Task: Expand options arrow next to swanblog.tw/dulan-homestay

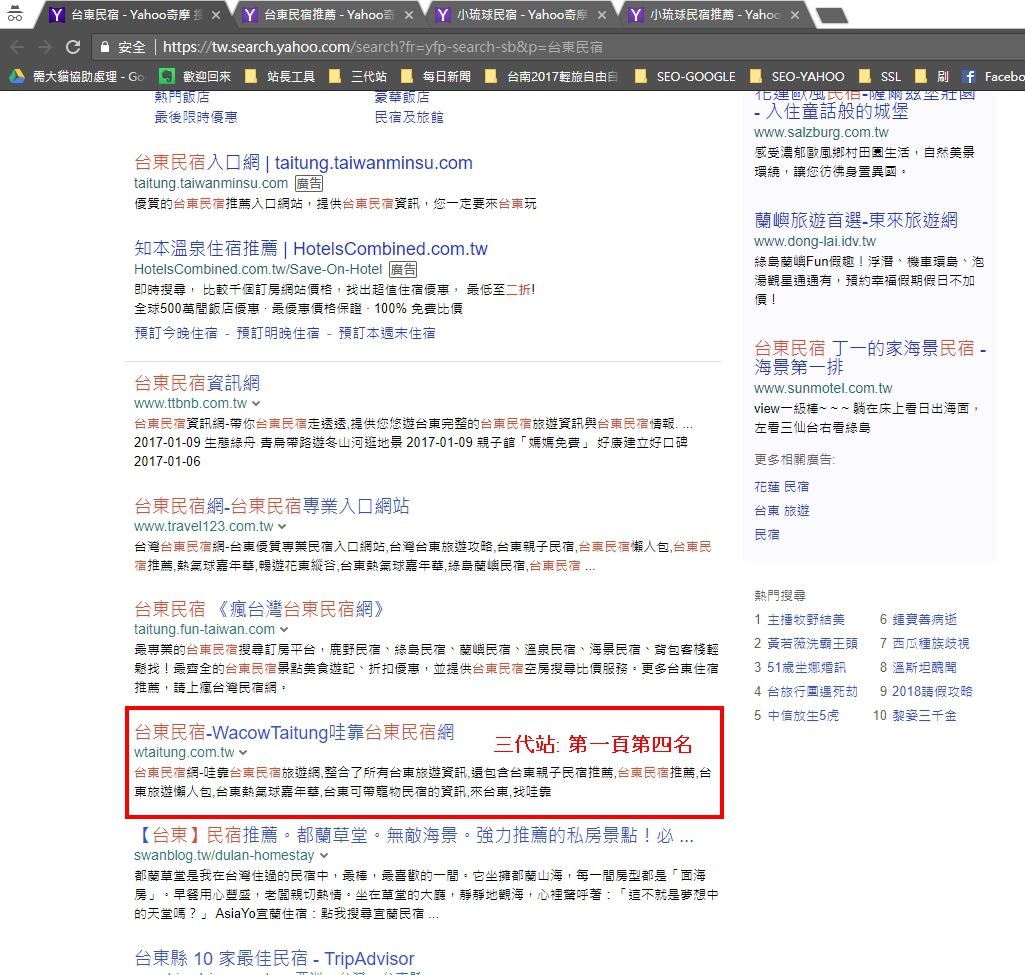Action: pos(324,856)
